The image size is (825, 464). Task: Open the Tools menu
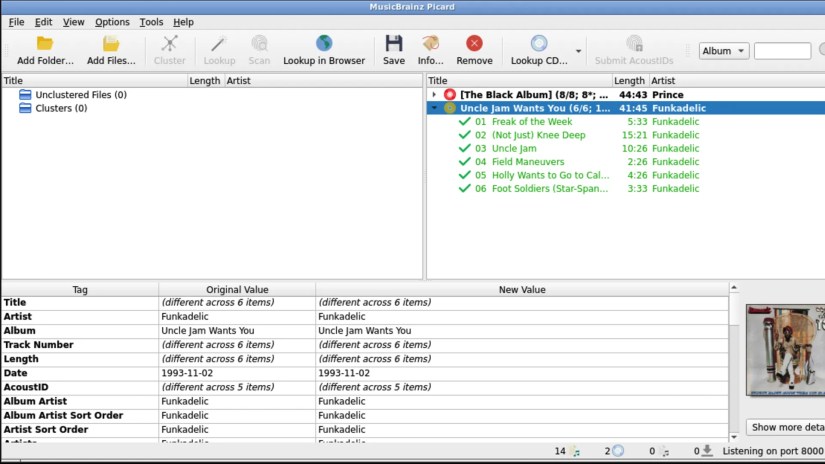click(x=151, y=22)
